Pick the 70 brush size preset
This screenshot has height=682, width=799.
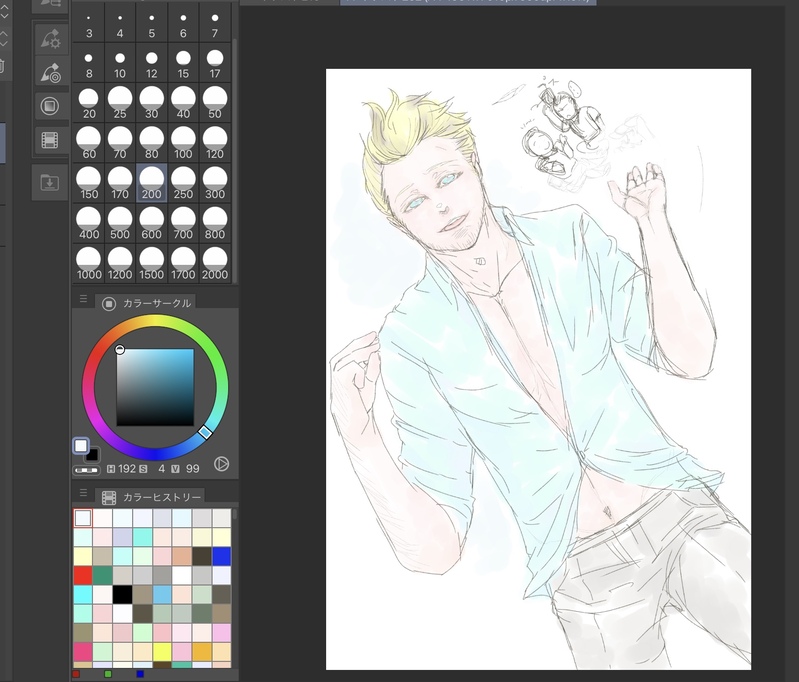120,143
